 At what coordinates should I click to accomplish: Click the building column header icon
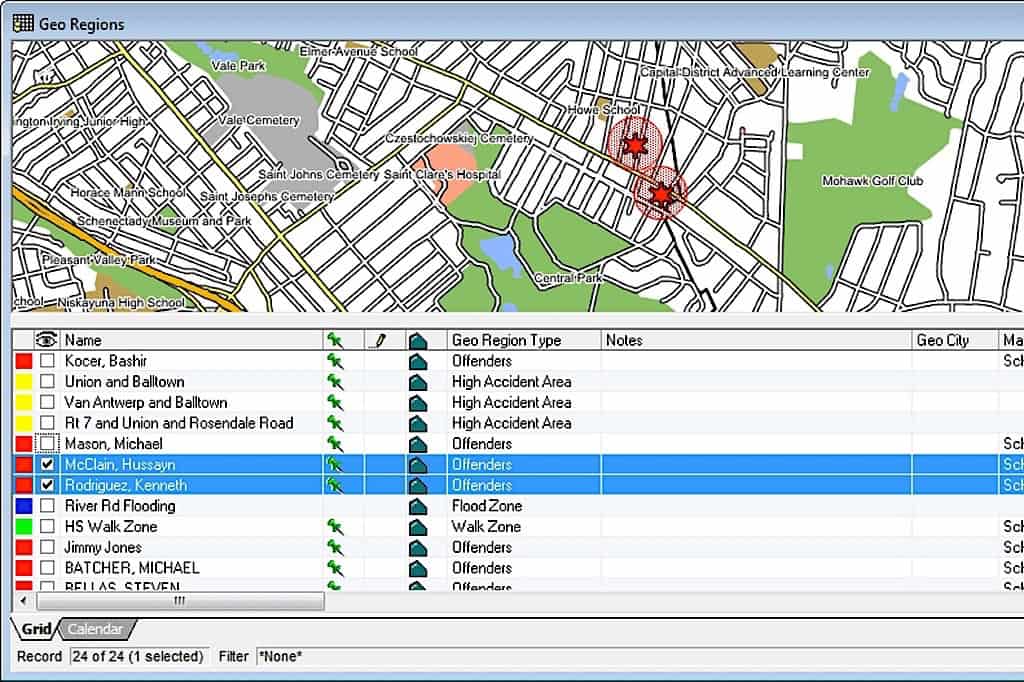click(x=418, y=340)
